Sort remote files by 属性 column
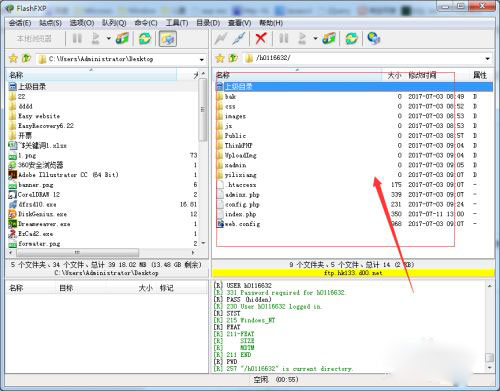Screen dimensions: 500x391 click(480, 75)
